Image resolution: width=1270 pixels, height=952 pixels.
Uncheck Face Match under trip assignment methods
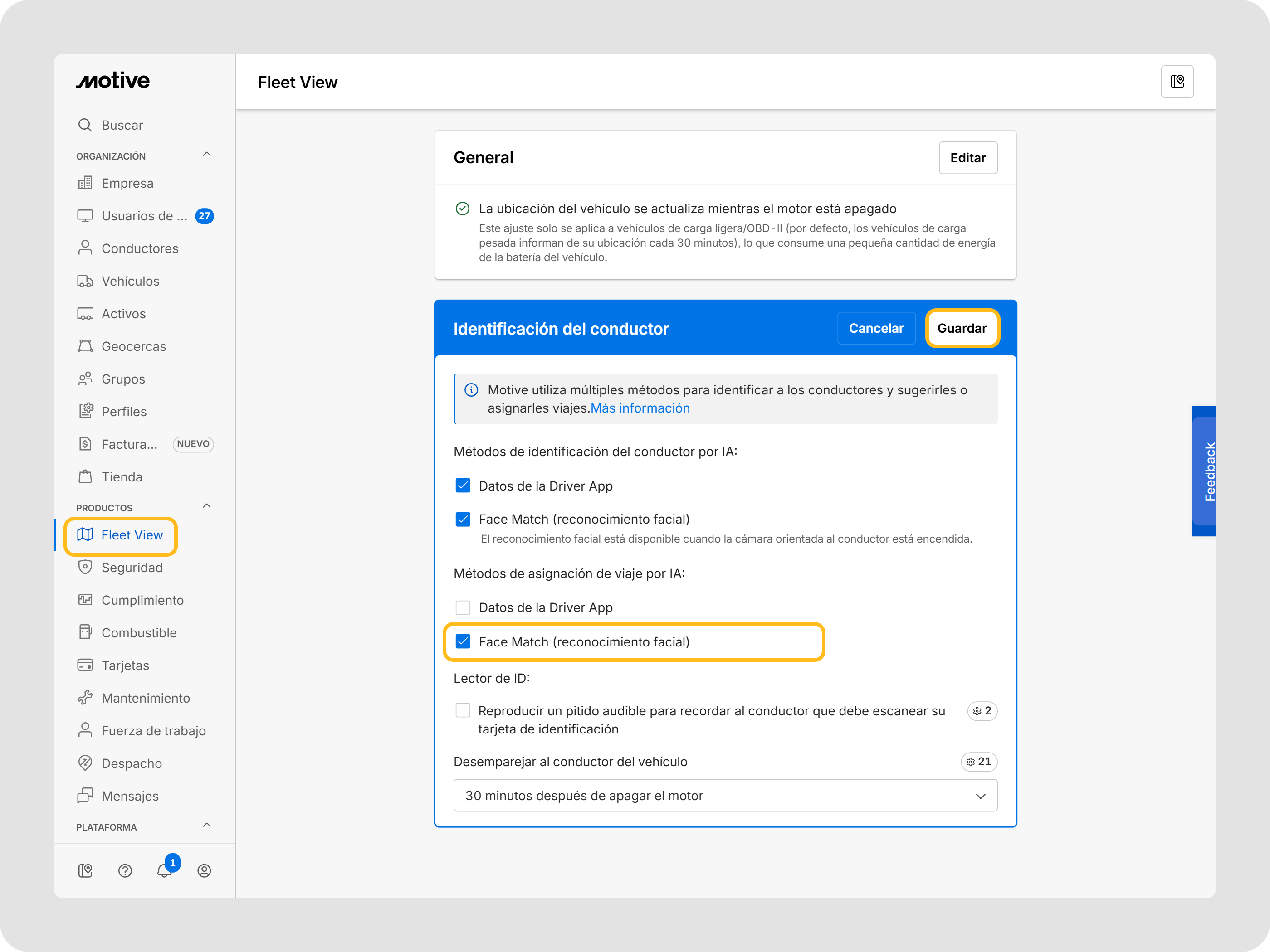[463, 641]
